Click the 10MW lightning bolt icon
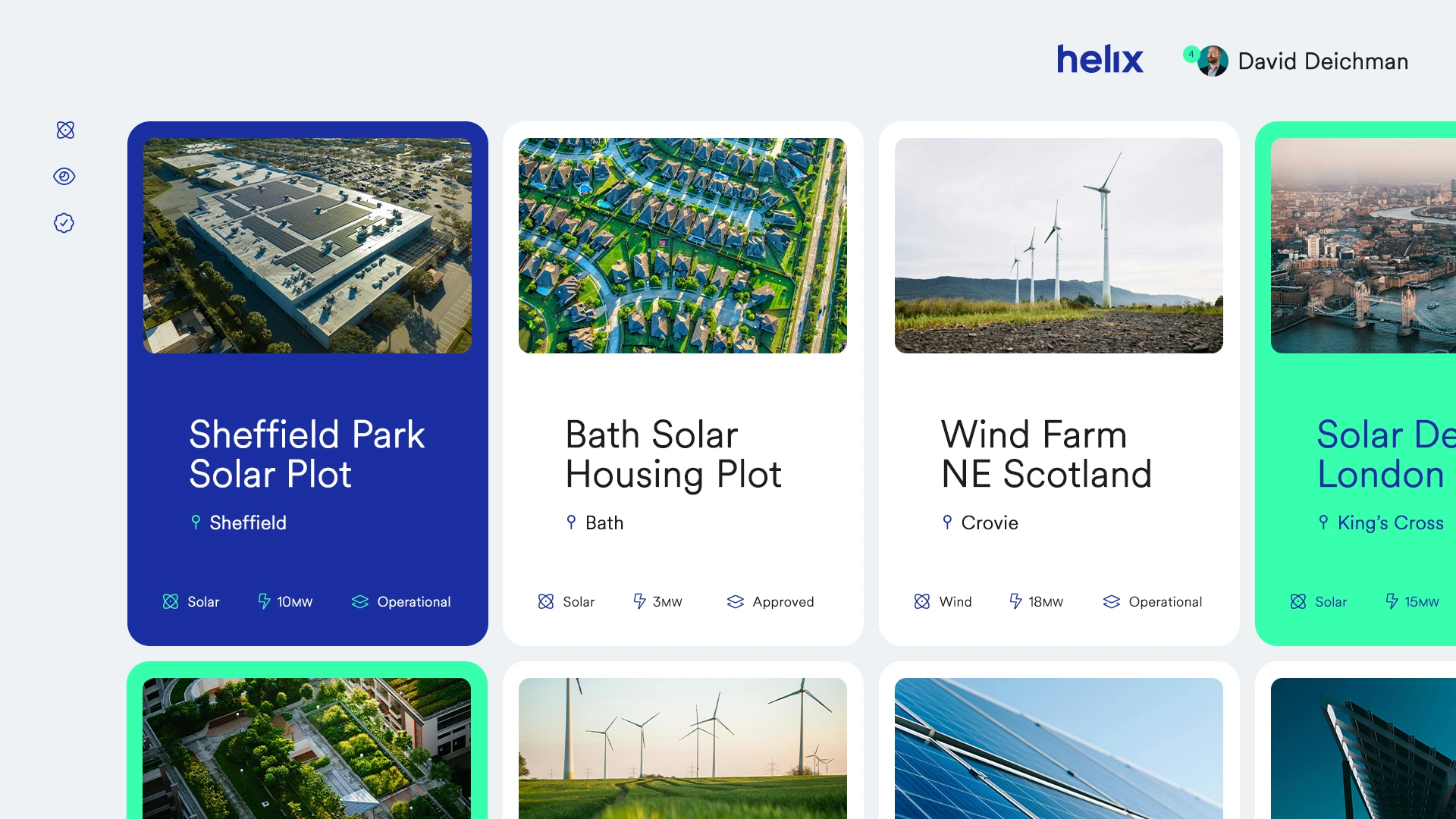The width and height of the screenshot is (1456, 819). [x=264, y=601]
